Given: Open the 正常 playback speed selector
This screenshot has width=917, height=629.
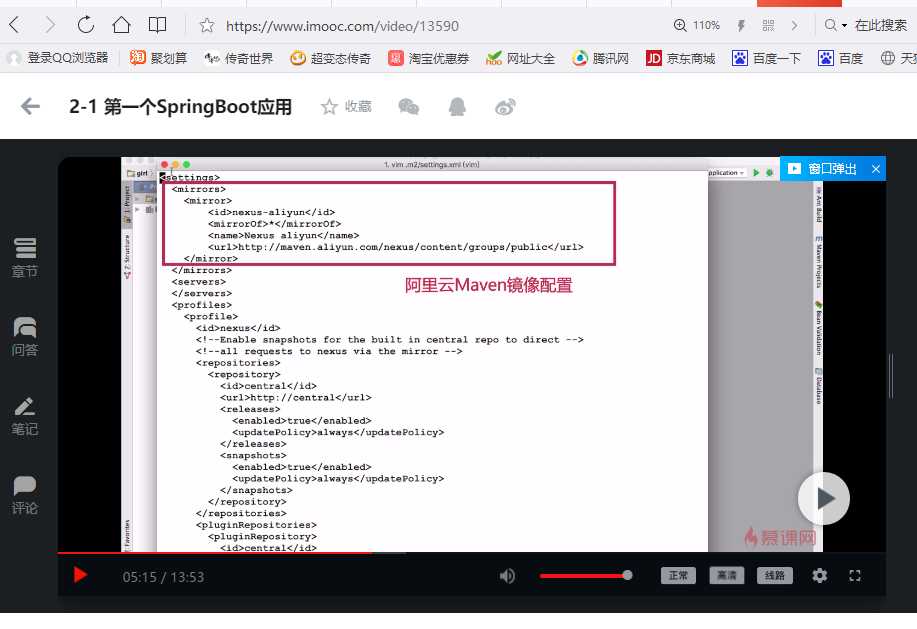Looking at the screenshot, I should (678, 575).
